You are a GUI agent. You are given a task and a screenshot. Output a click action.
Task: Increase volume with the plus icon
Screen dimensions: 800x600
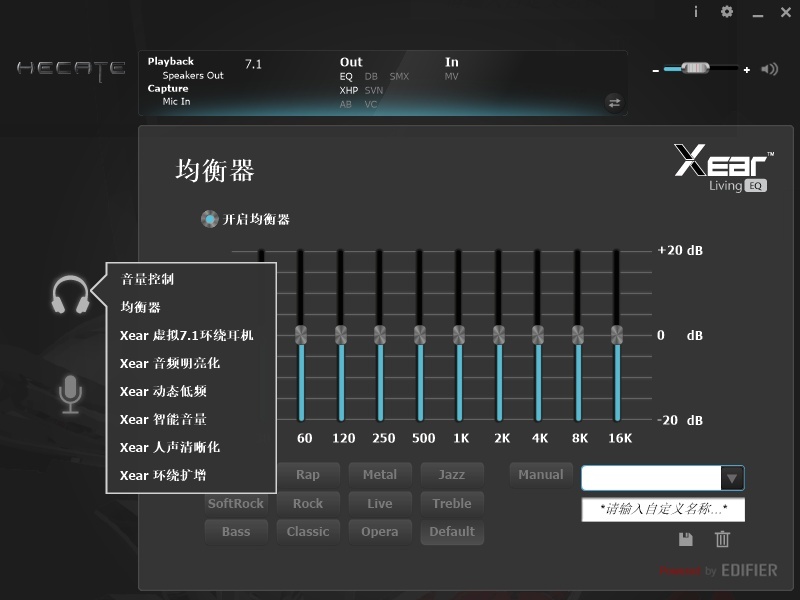pyautogui.click(x=747, y=70)
